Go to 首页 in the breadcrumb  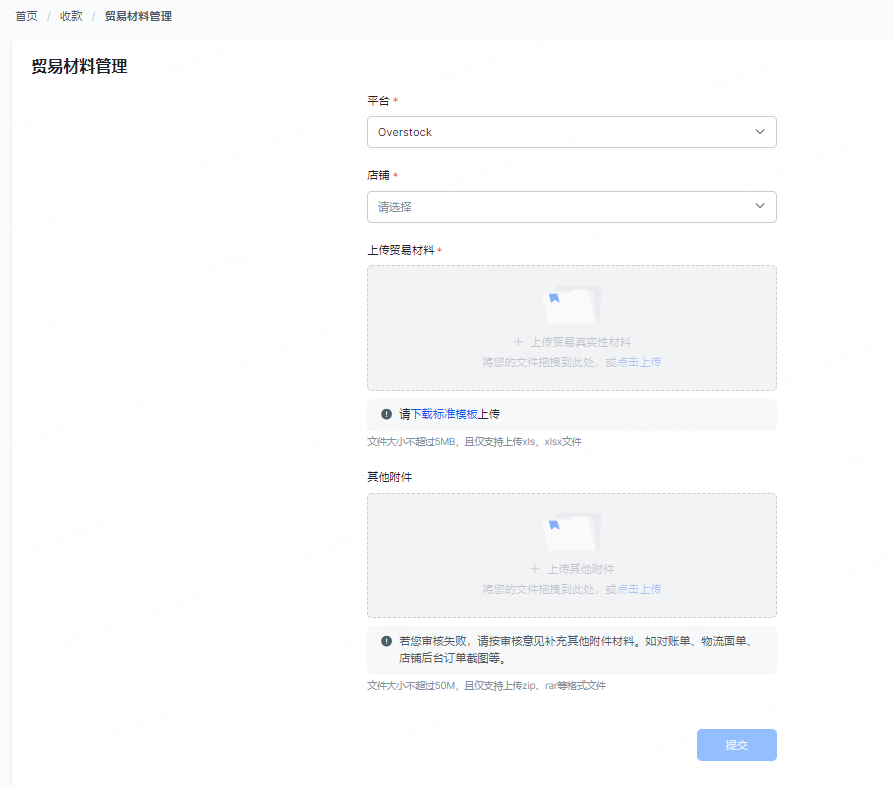[26, 17]
